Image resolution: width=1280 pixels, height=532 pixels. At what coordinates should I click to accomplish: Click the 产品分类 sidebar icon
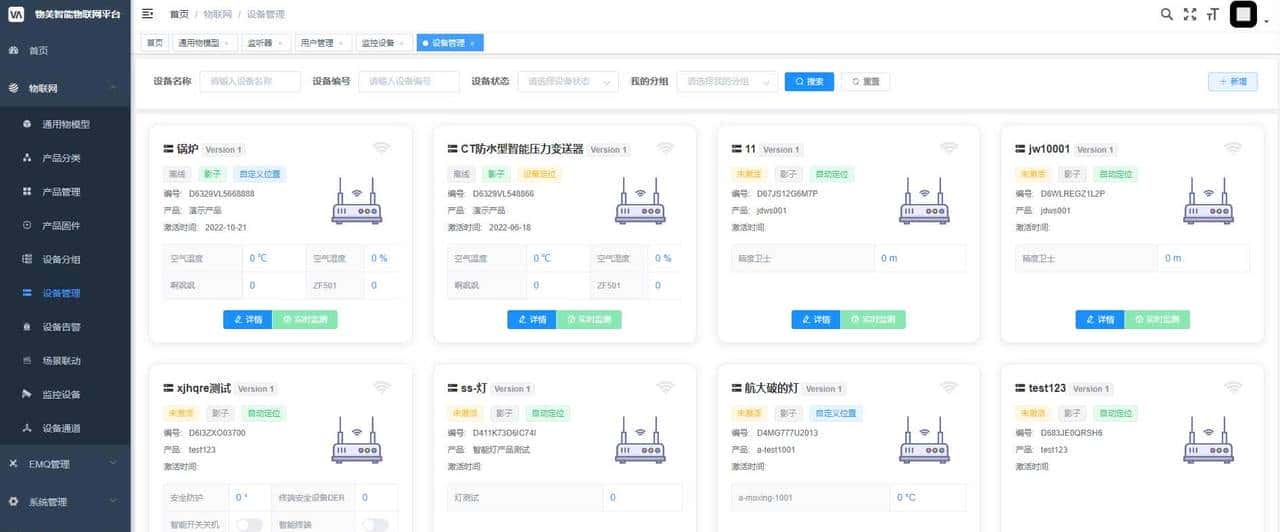point(27,158)
